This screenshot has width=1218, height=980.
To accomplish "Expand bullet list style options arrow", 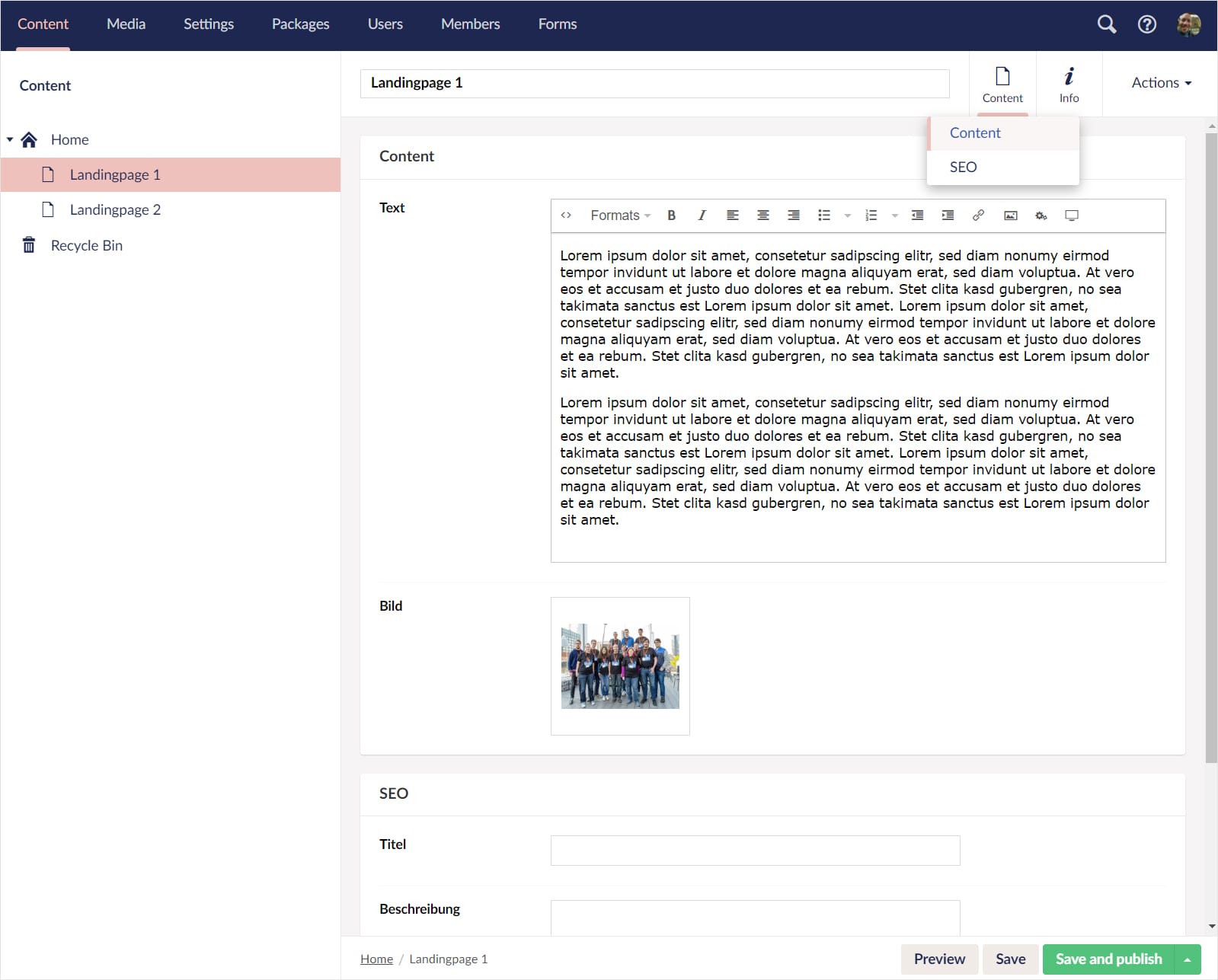I will point(847,216).
